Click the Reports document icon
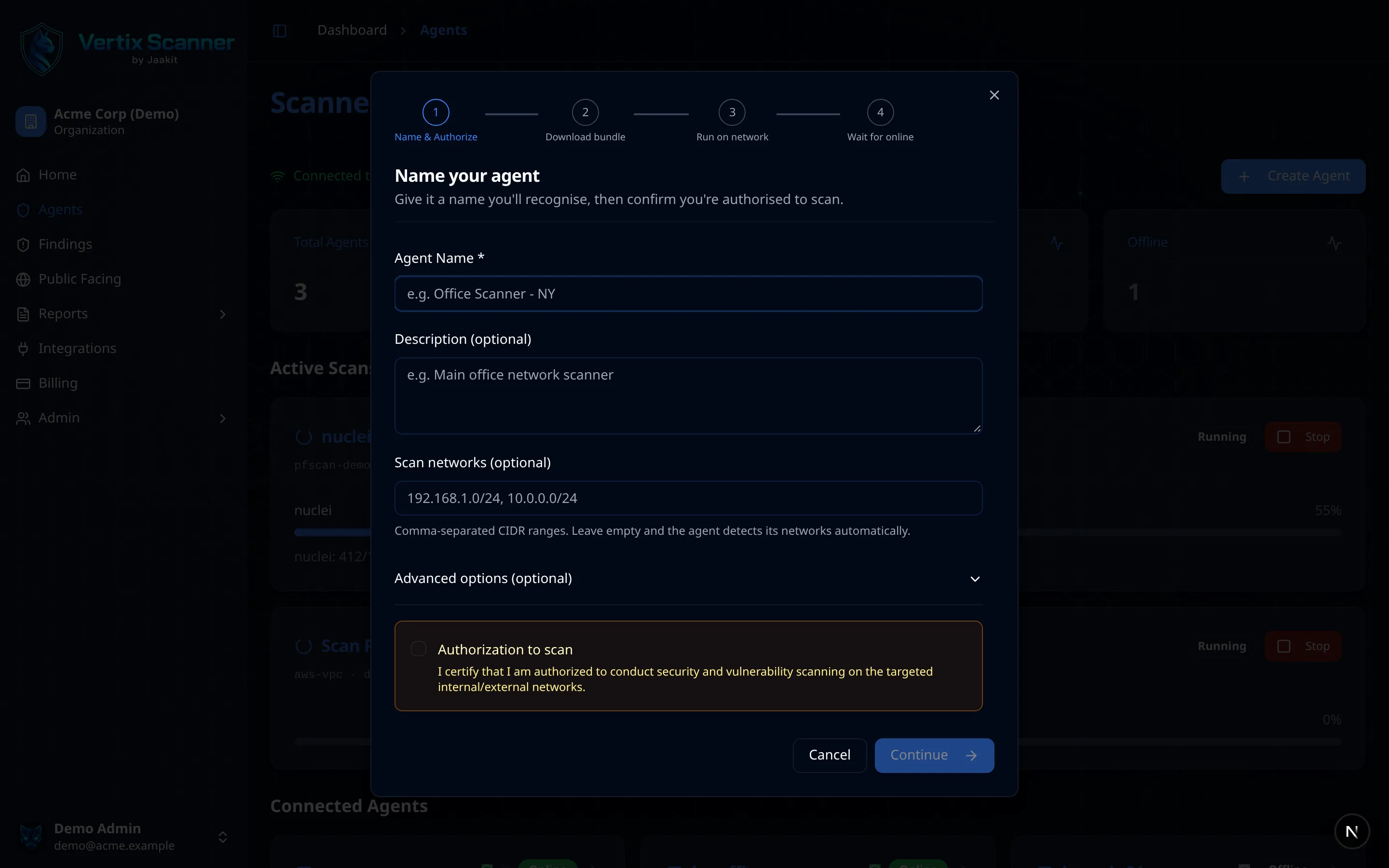 tap(23, 314)
